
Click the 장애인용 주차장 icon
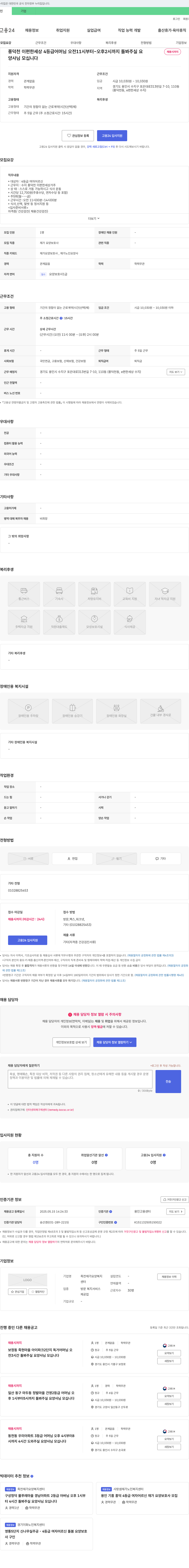coord(28,711)
